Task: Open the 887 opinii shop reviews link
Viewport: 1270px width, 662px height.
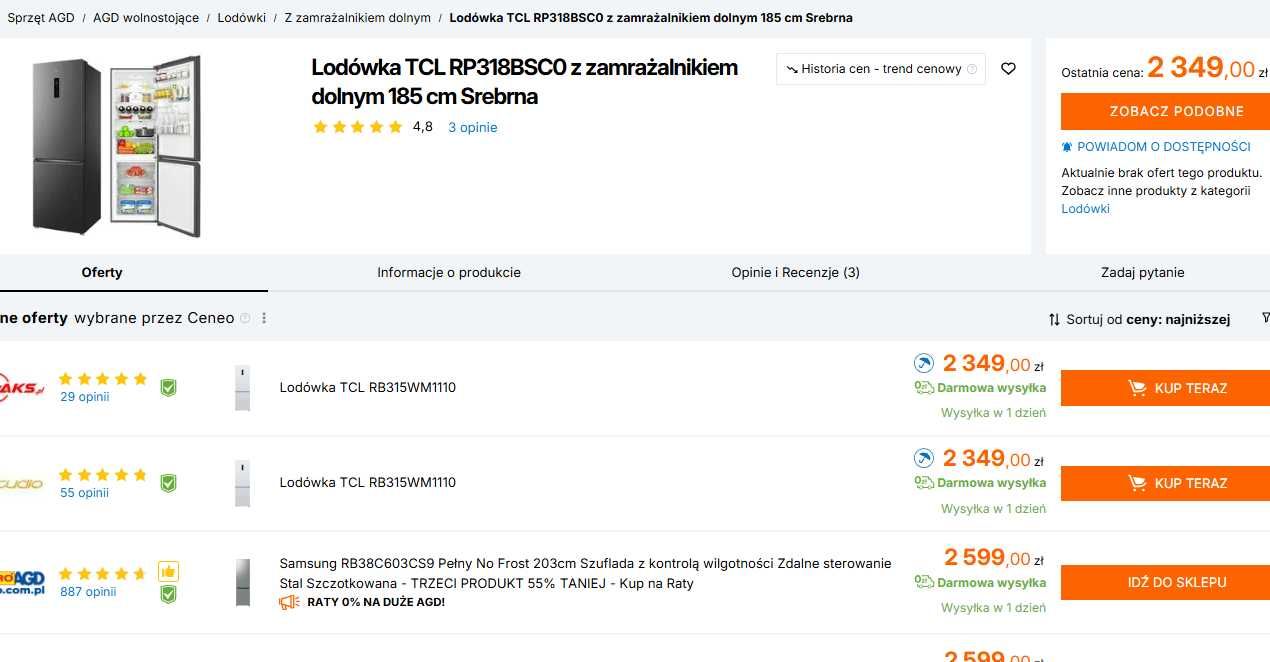Action: (88, 592)
